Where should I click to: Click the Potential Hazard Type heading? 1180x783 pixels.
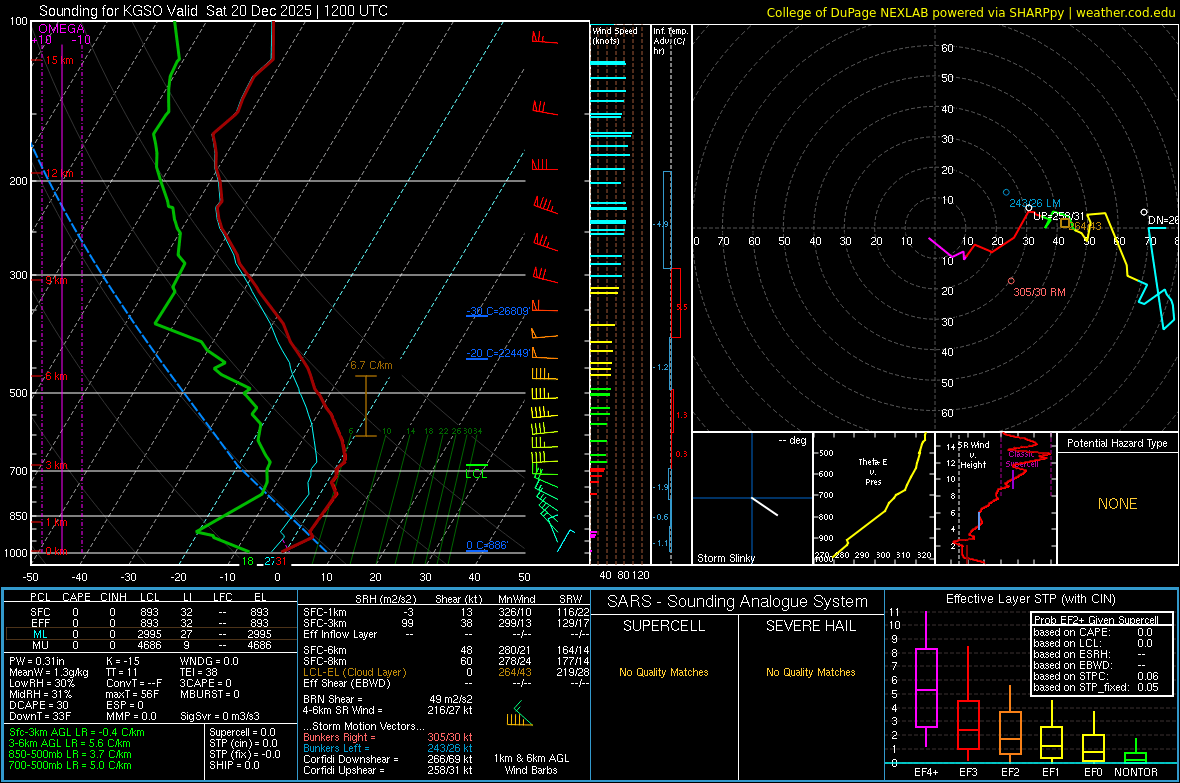coord(1117,443)
